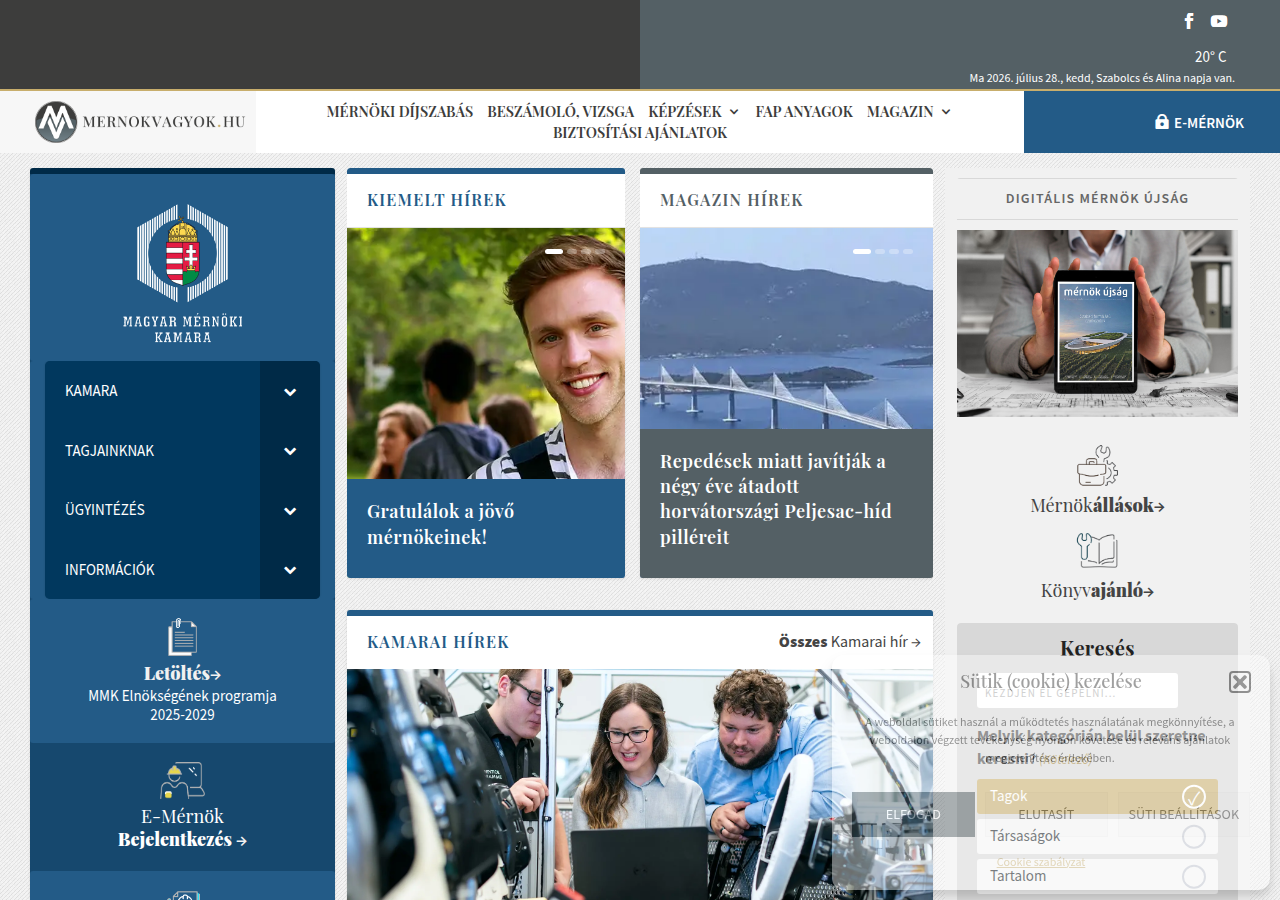This screenshot has width=1280, height=900.
Task: Open the Biztosítási ajánlatok menu item
Action: (640, 133)
